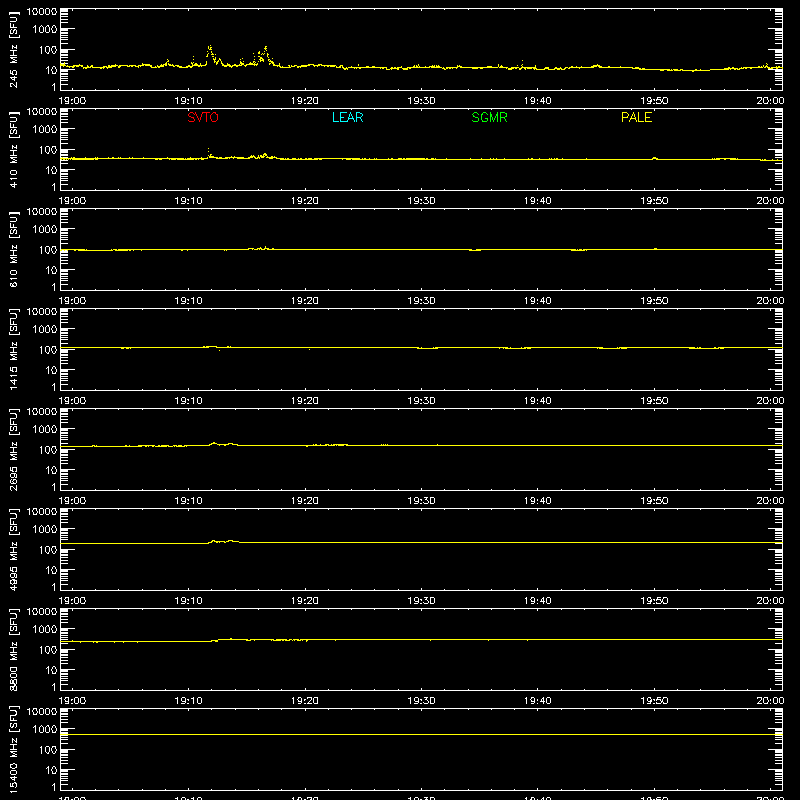Click the 20:00 time label under 8800 MHz plot

click(770, 701)
